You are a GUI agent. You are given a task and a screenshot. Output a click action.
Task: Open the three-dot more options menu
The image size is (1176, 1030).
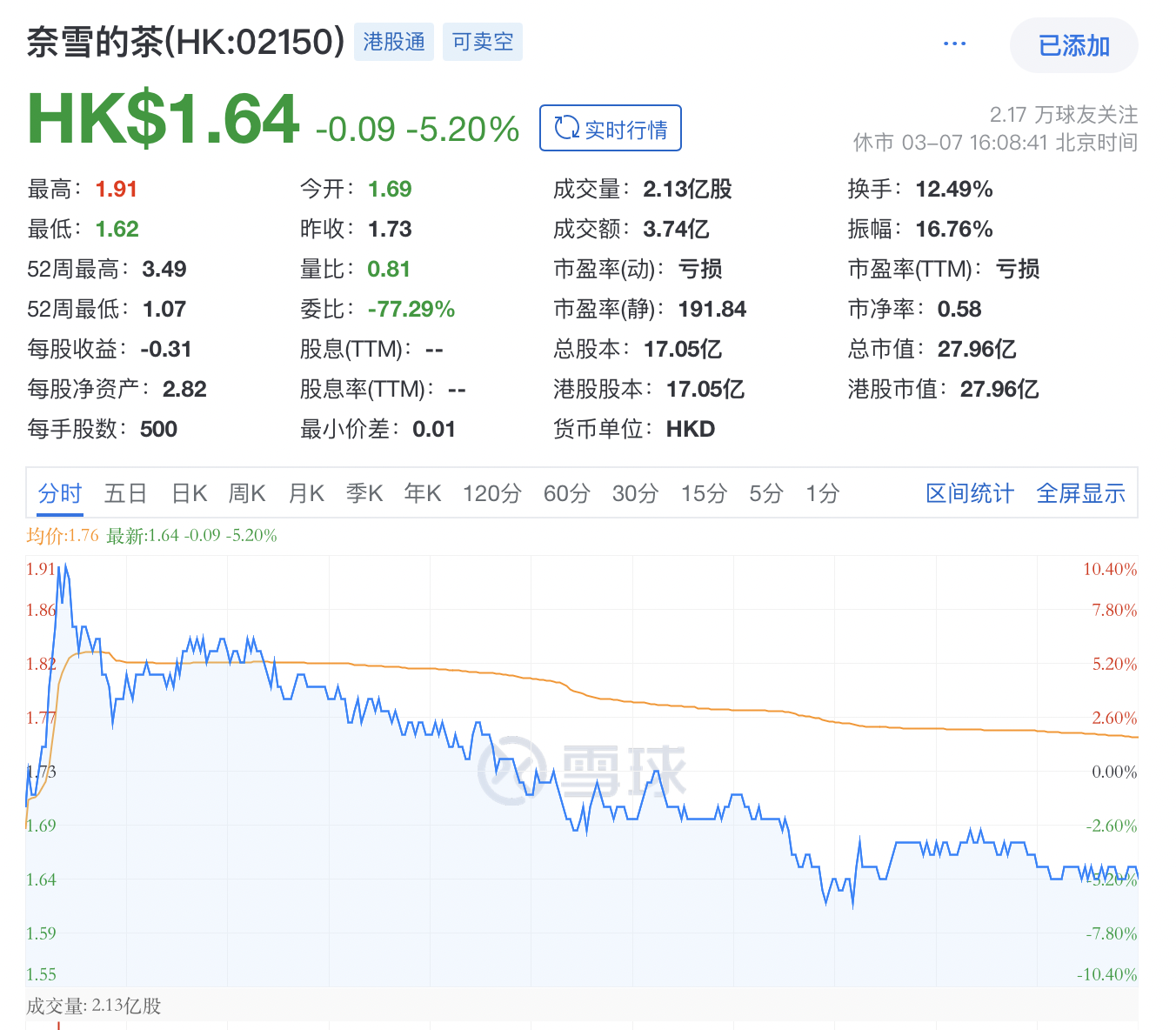pyautogui.click(x=954, y=43)
